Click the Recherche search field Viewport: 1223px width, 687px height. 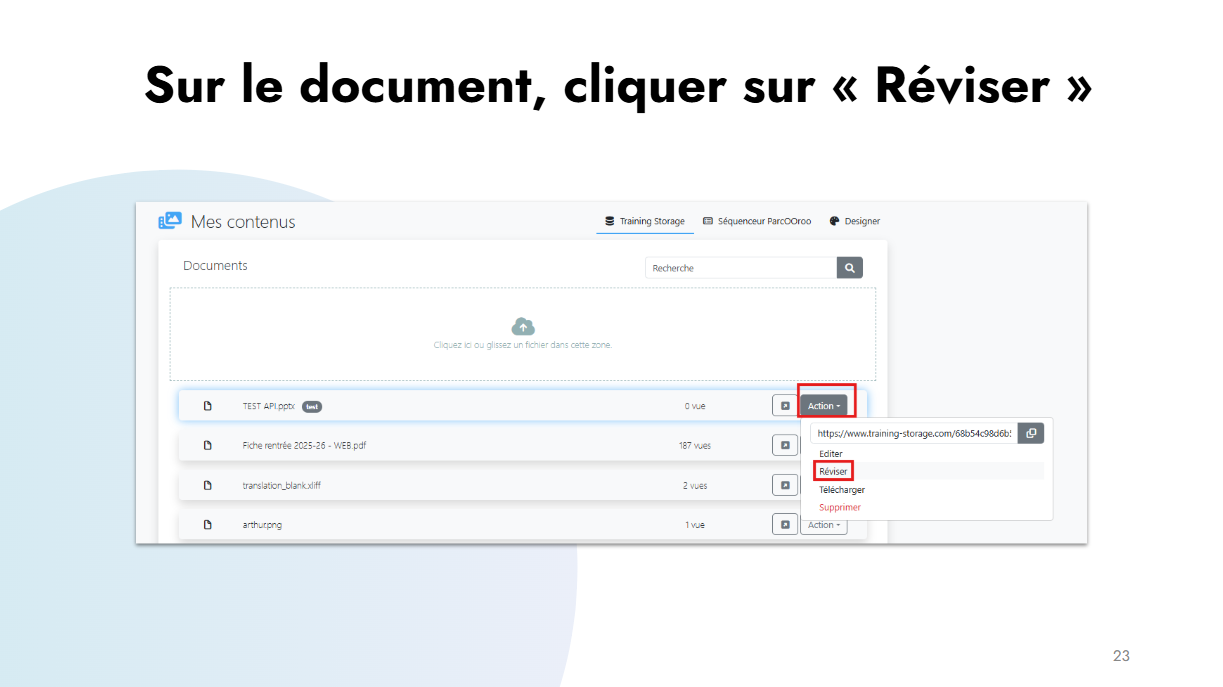(741, 268)
